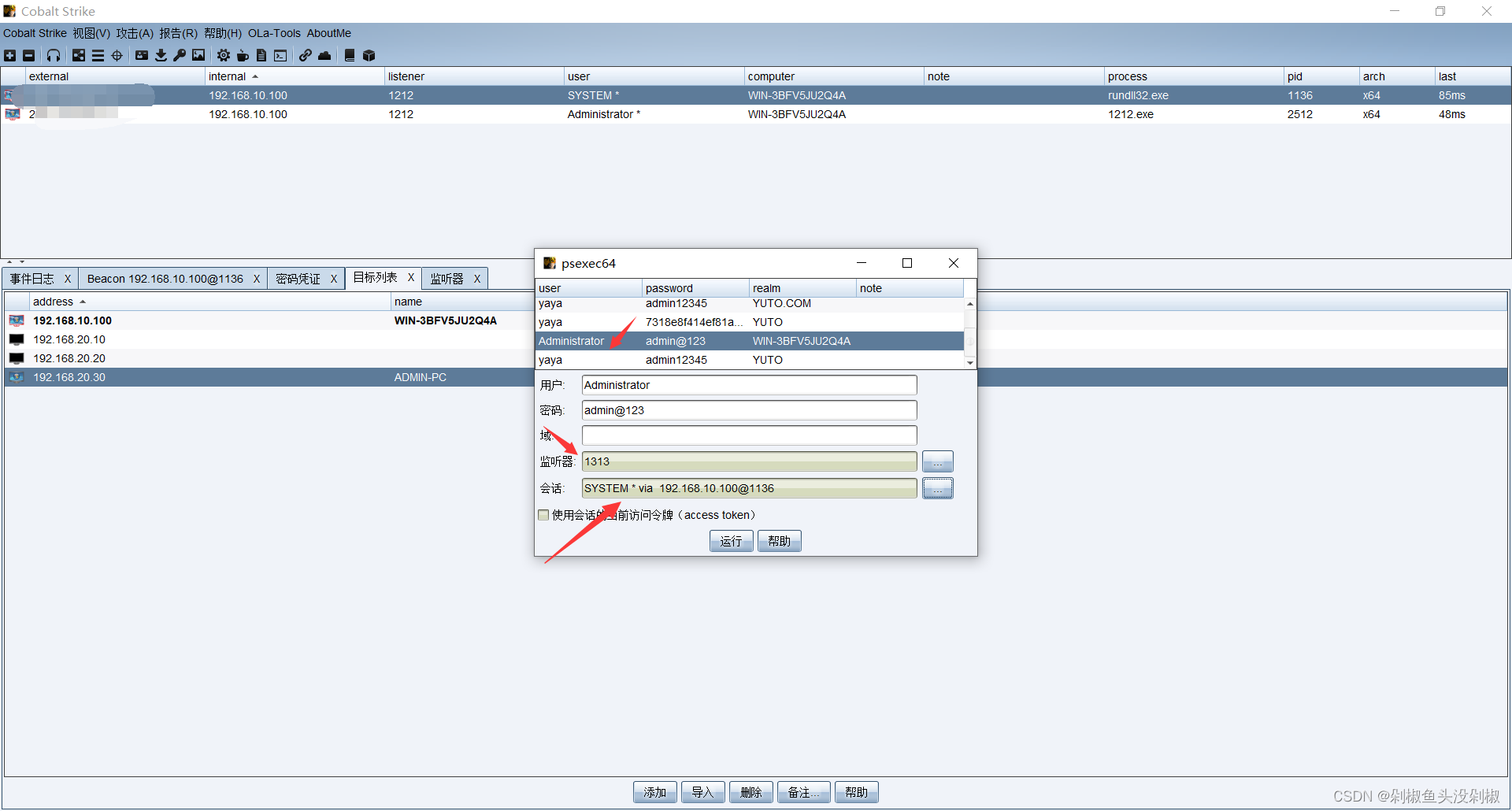Image resolution: width=1512 pixels, height=811 pixels.
Task: Click the cube About icon in toolbar
Action: pos(369,55)
